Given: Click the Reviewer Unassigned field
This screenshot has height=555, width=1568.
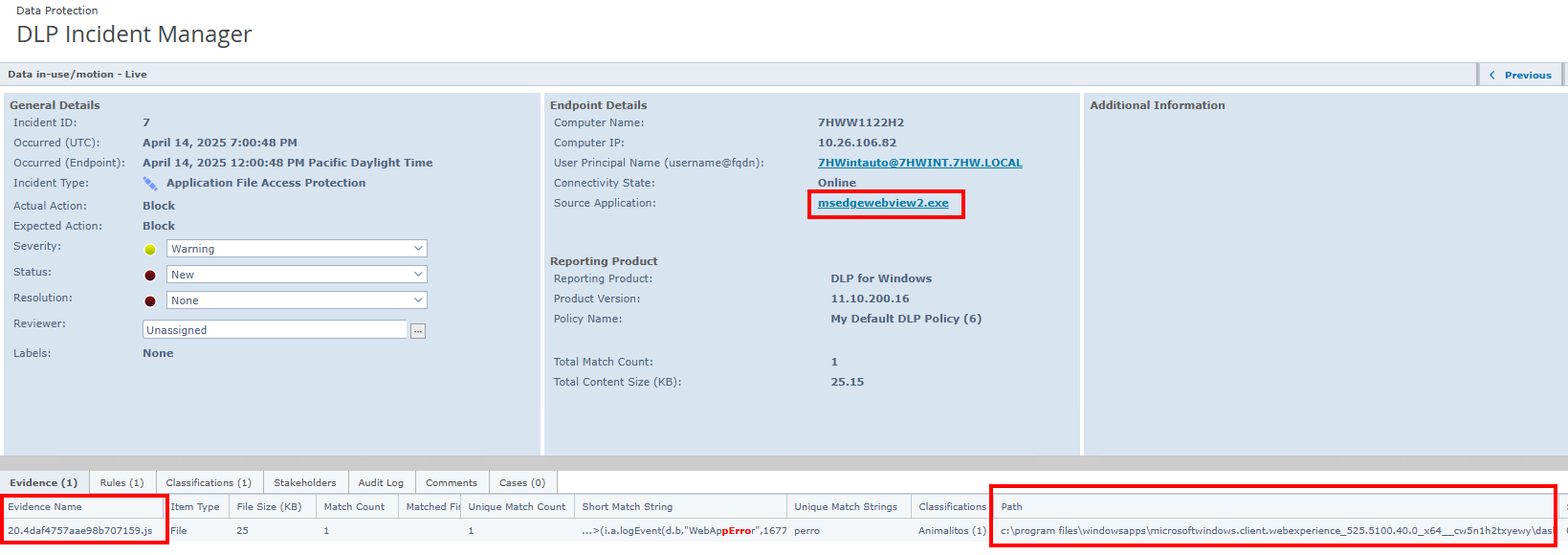Looking at the screenshot, I should click(x=275, y=330).
